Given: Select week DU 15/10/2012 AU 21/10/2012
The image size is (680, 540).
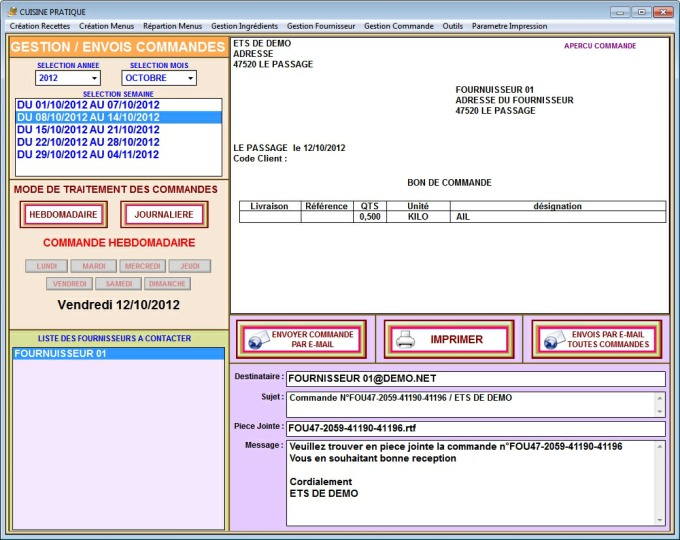Looking at the screenshot, I should 88,130.
